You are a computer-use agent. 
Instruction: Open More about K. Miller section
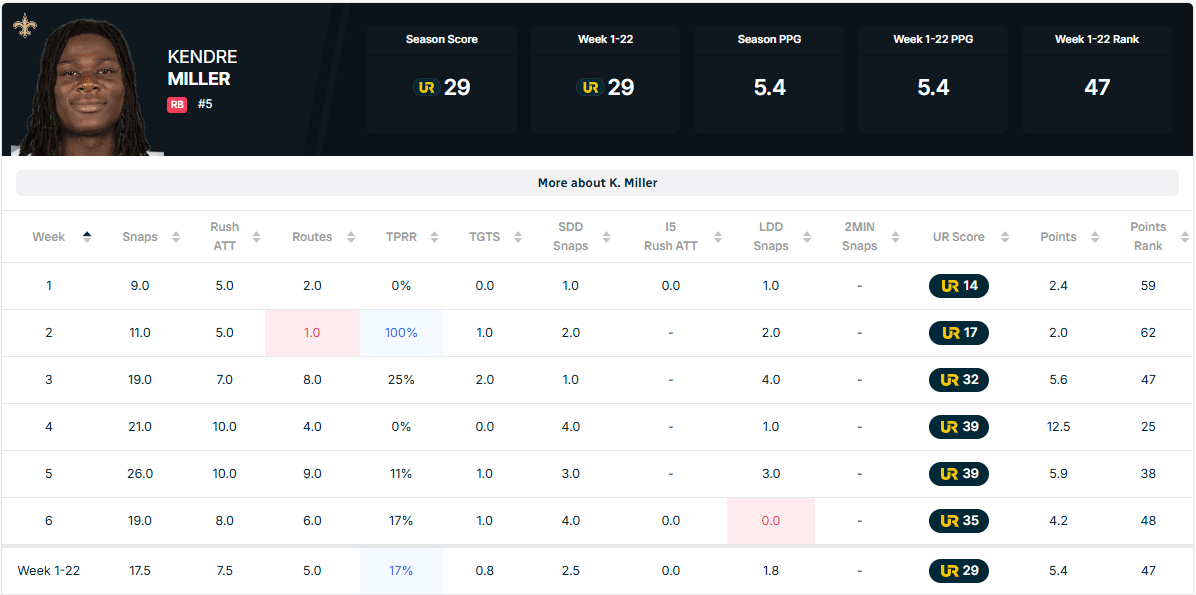pyautogui.click(x=597, y=183)
